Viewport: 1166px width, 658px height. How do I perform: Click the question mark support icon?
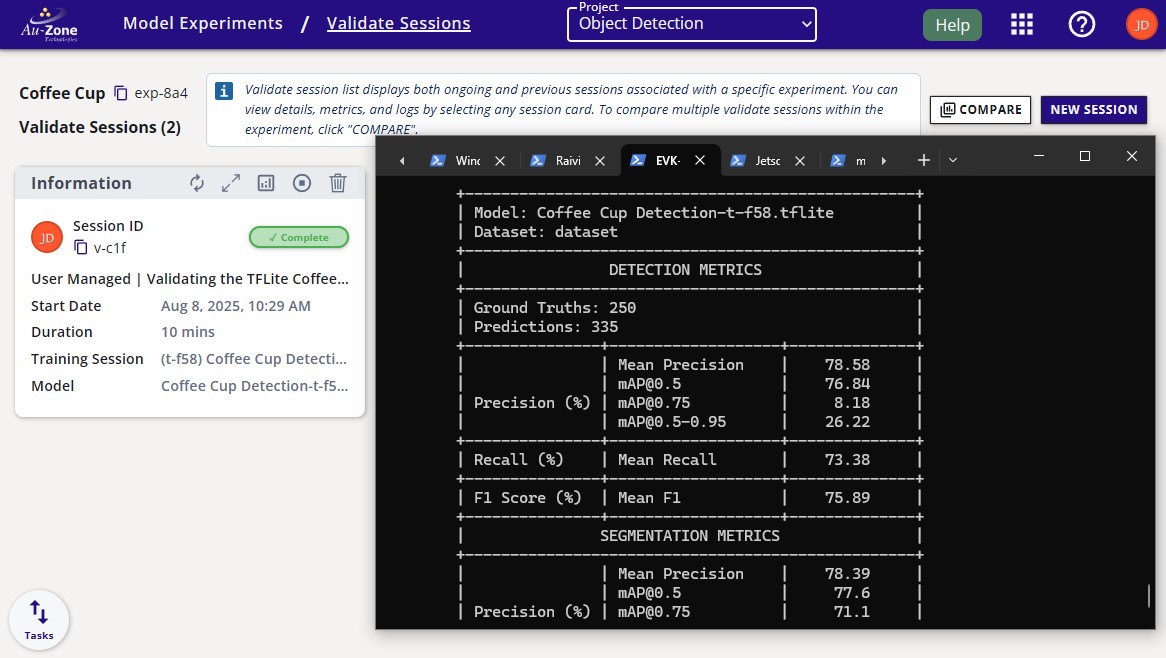pos(1082,24)
